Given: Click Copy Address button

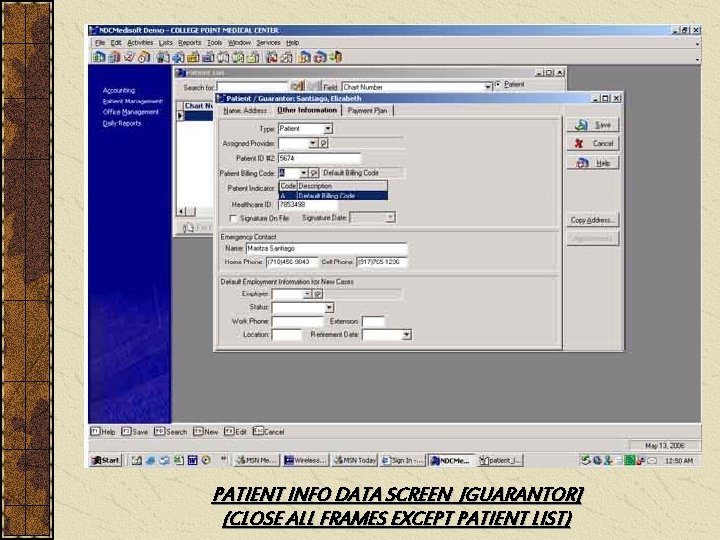Looking at the screenshot, I should [x=593, y=220].
